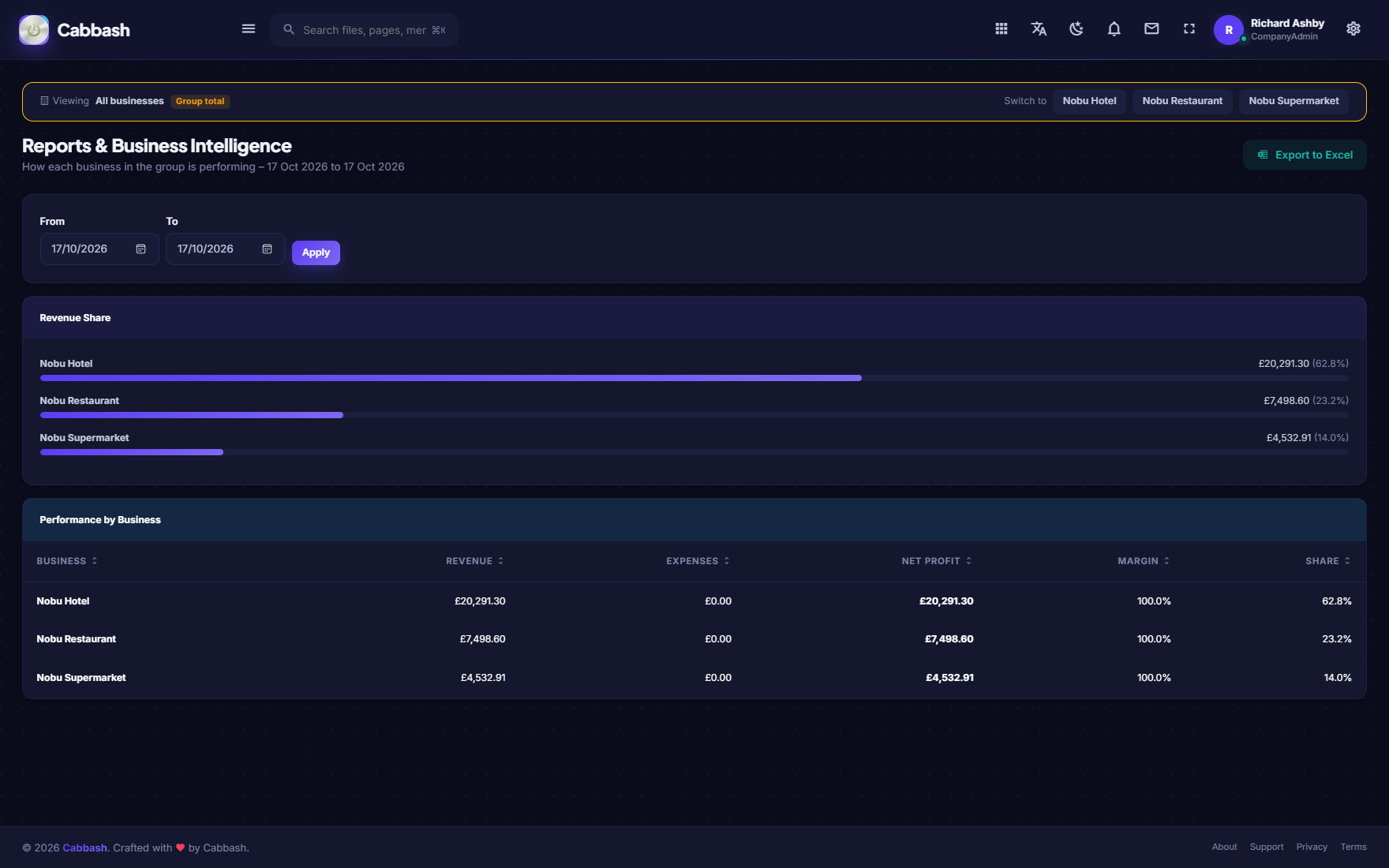Sort table by Margin column
Screen dimensions: 1389x868
click(1144, 561)
